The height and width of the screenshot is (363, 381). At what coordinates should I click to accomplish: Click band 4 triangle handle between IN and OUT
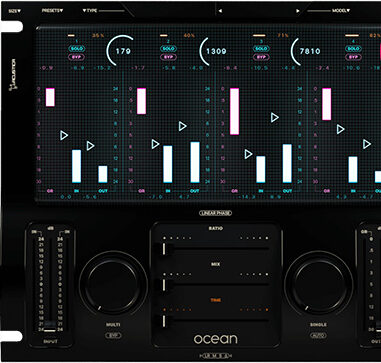point(367,144)
